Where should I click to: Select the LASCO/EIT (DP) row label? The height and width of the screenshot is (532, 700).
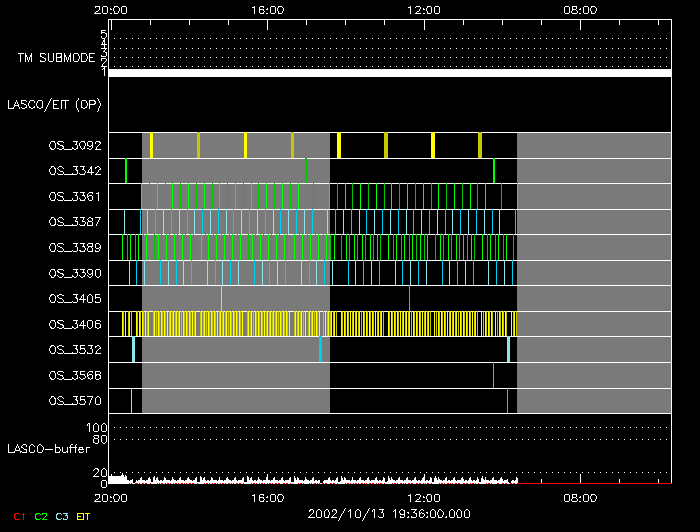click(53, 104)
